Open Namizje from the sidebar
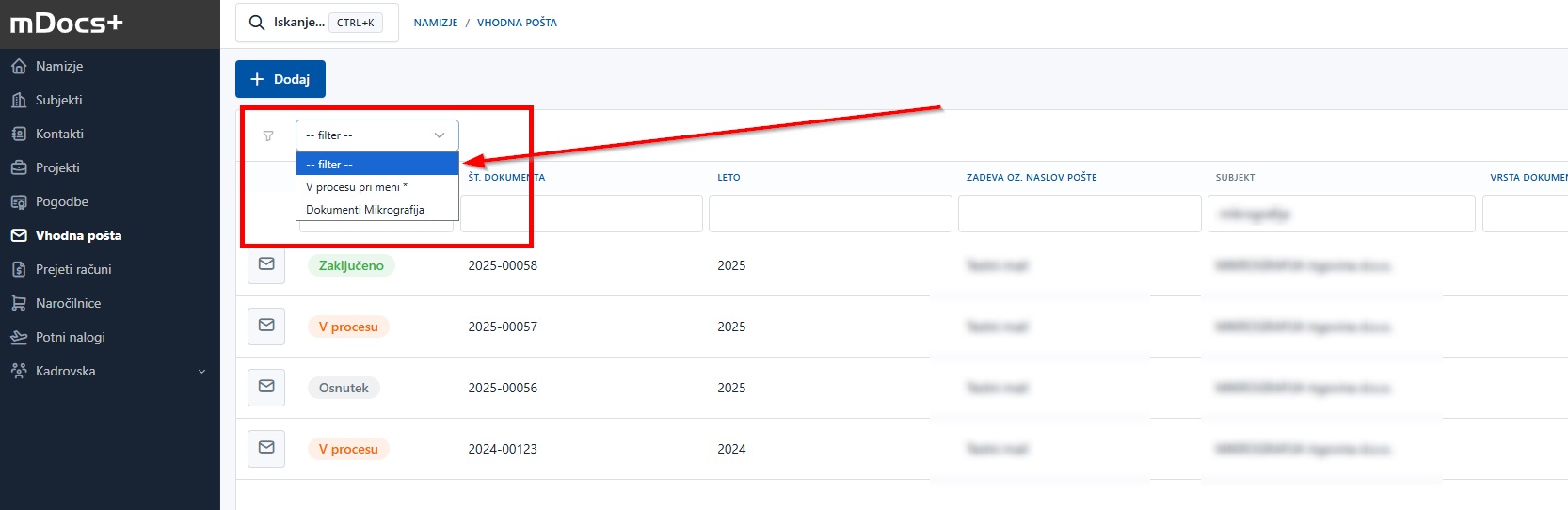The width and height of the screenshot is (1568, 510). tap(59, 66)
